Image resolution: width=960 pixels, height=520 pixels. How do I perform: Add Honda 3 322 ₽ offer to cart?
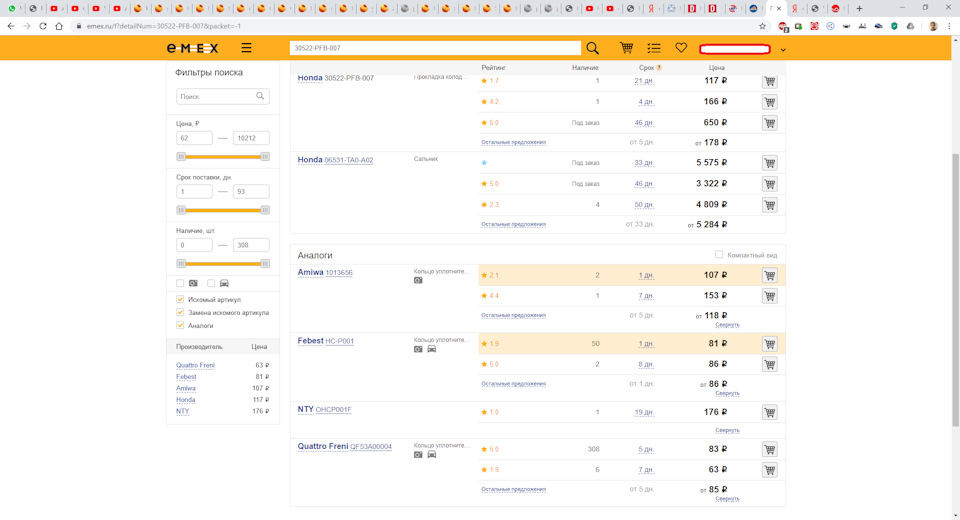[770, 184]
